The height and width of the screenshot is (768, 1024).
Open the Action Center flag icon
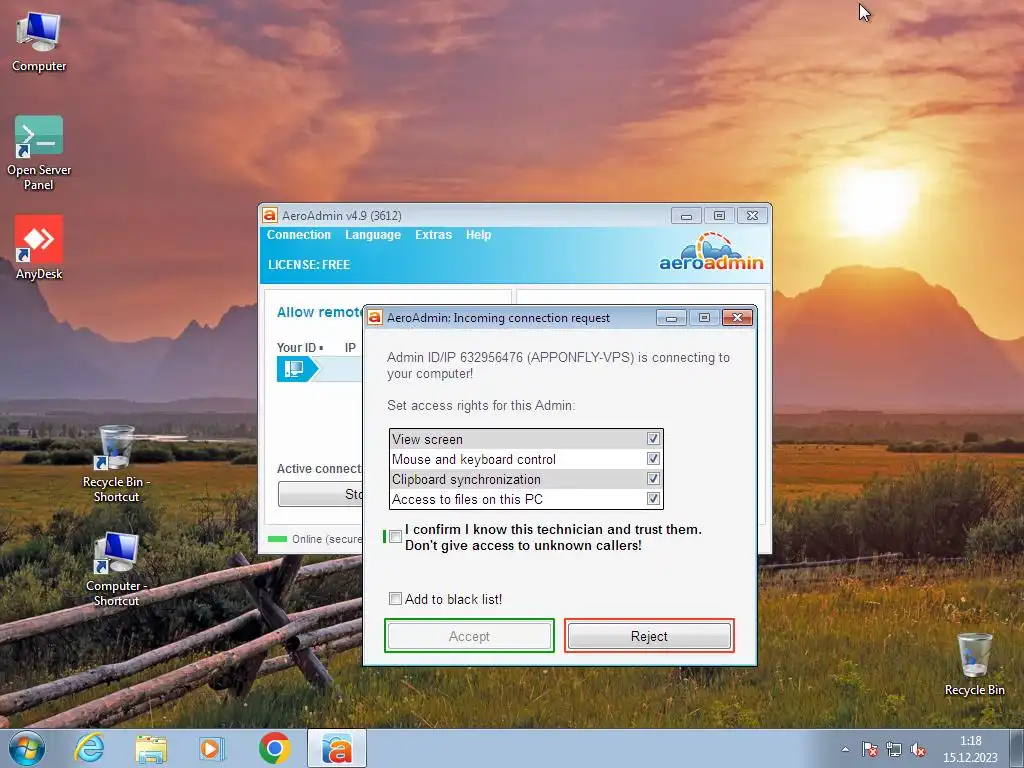[869, 750]
